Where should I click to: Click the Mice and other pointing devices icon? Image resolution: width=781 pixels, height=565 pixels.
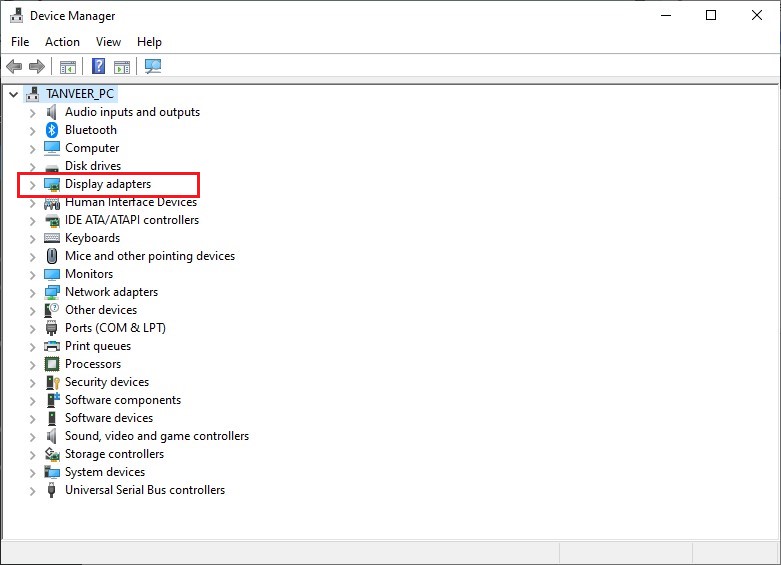[x=52, y=256]
